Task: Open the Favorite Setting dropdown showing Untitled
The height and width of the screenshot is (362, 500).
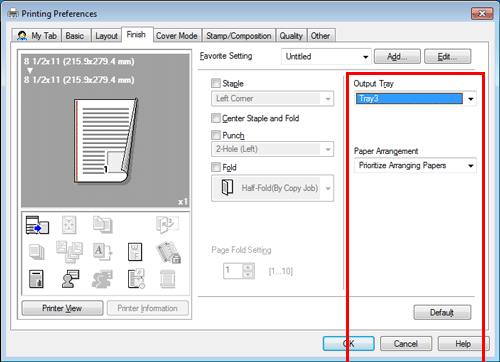Action: click(326, 56)
